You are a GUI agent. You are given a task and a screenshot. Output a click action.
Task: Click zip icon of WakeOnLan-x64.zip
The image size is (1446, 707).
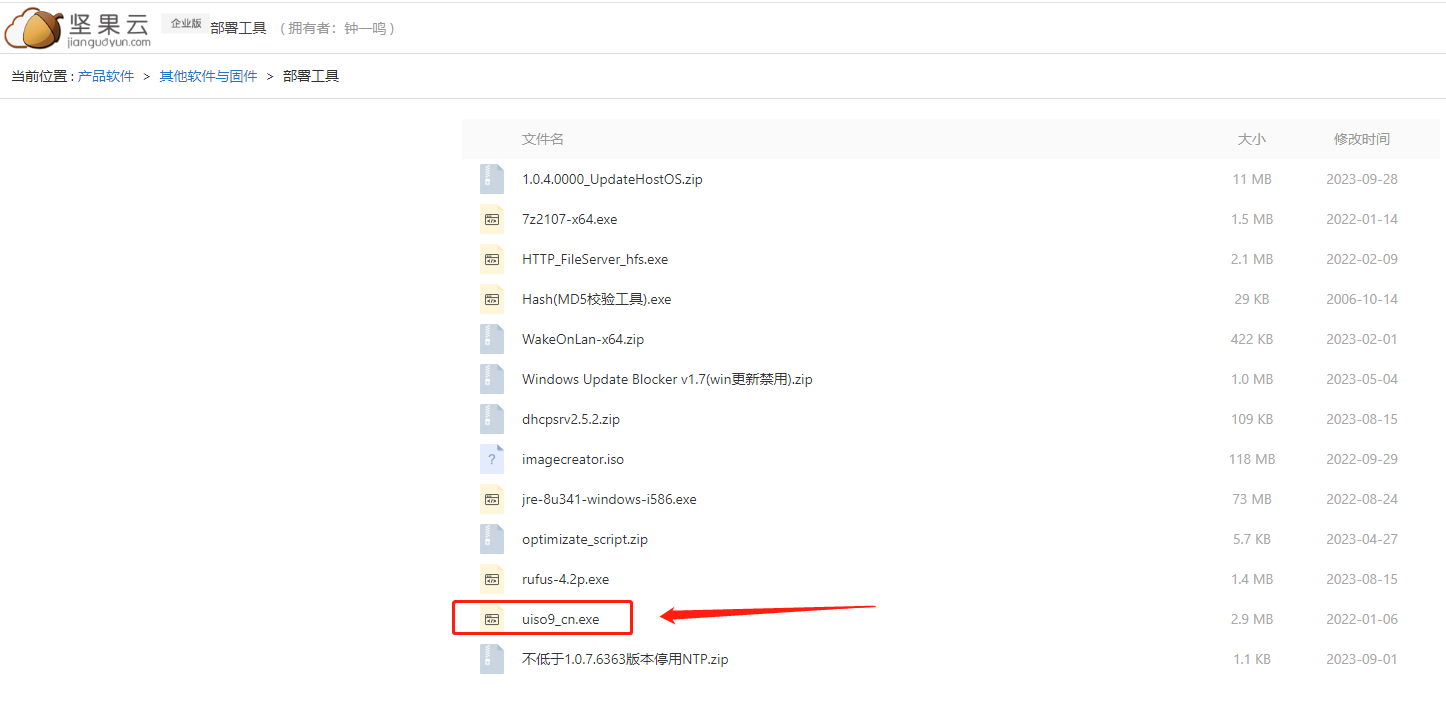[x=492, y=339]
